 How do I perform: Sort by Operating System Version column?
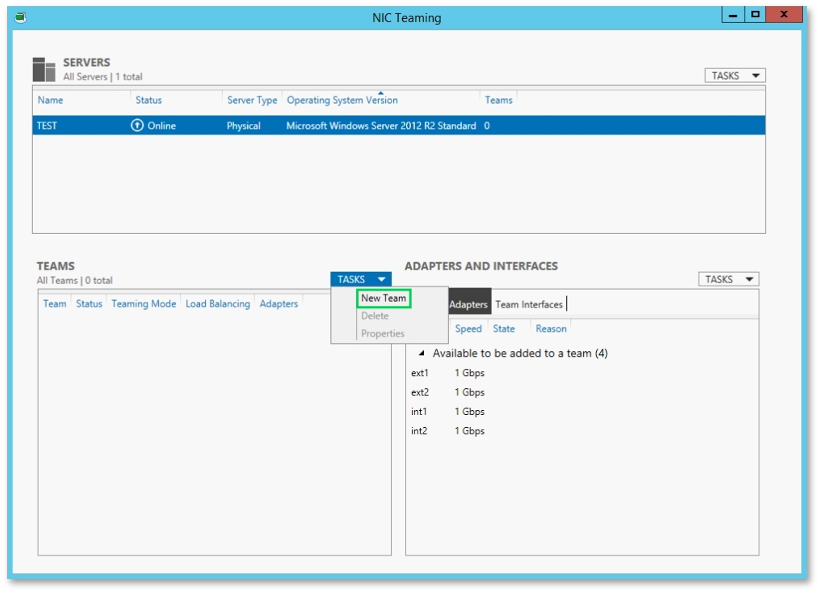[342, 100]
